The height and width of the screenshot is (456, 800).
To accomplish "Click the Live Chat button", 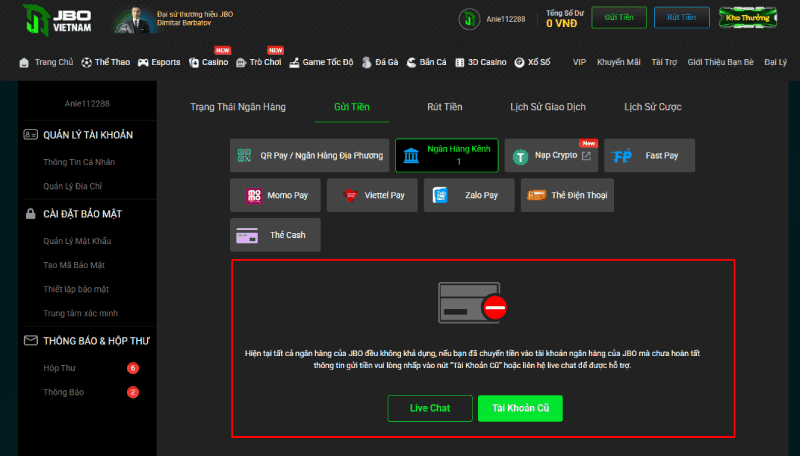I will point(430,409).
